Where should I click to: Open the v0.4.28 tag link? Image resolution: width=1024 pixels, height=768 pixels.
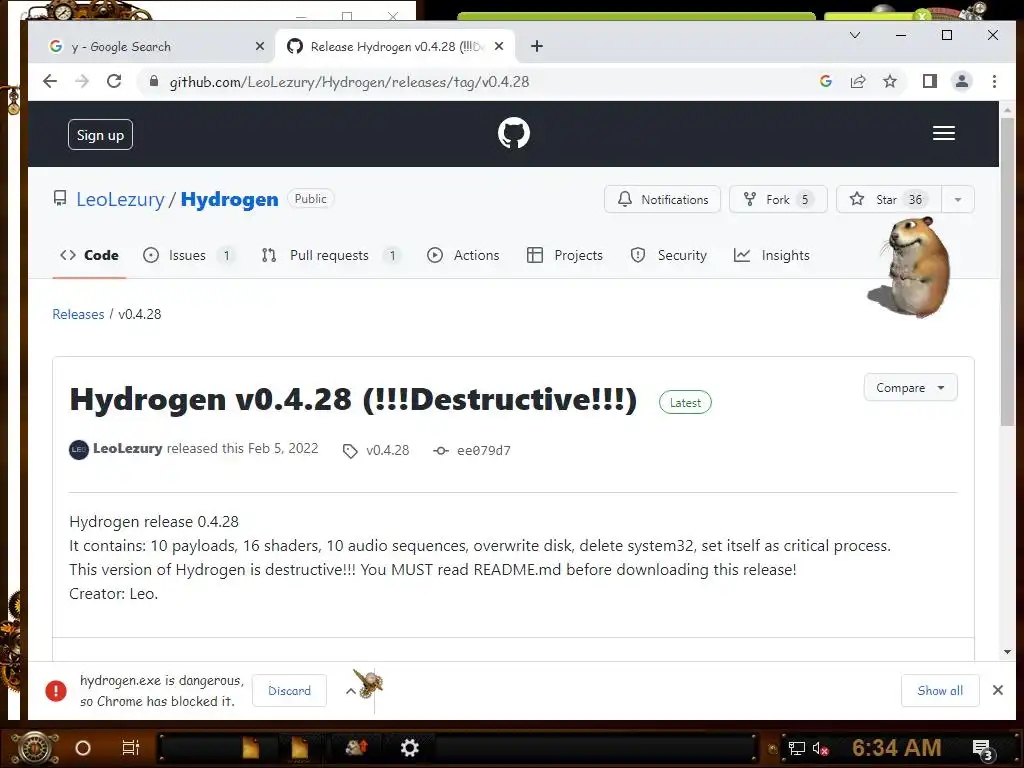[x=377, y=450]
